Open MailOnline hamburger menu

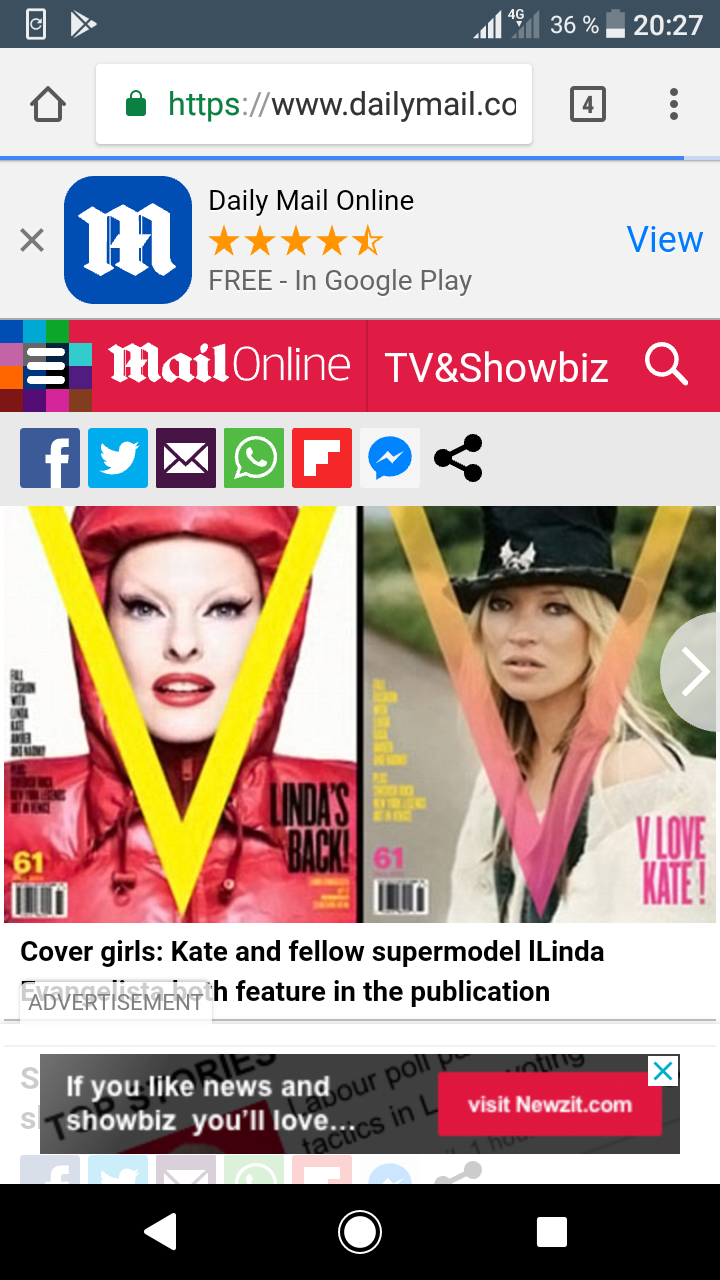pos(46,366)
